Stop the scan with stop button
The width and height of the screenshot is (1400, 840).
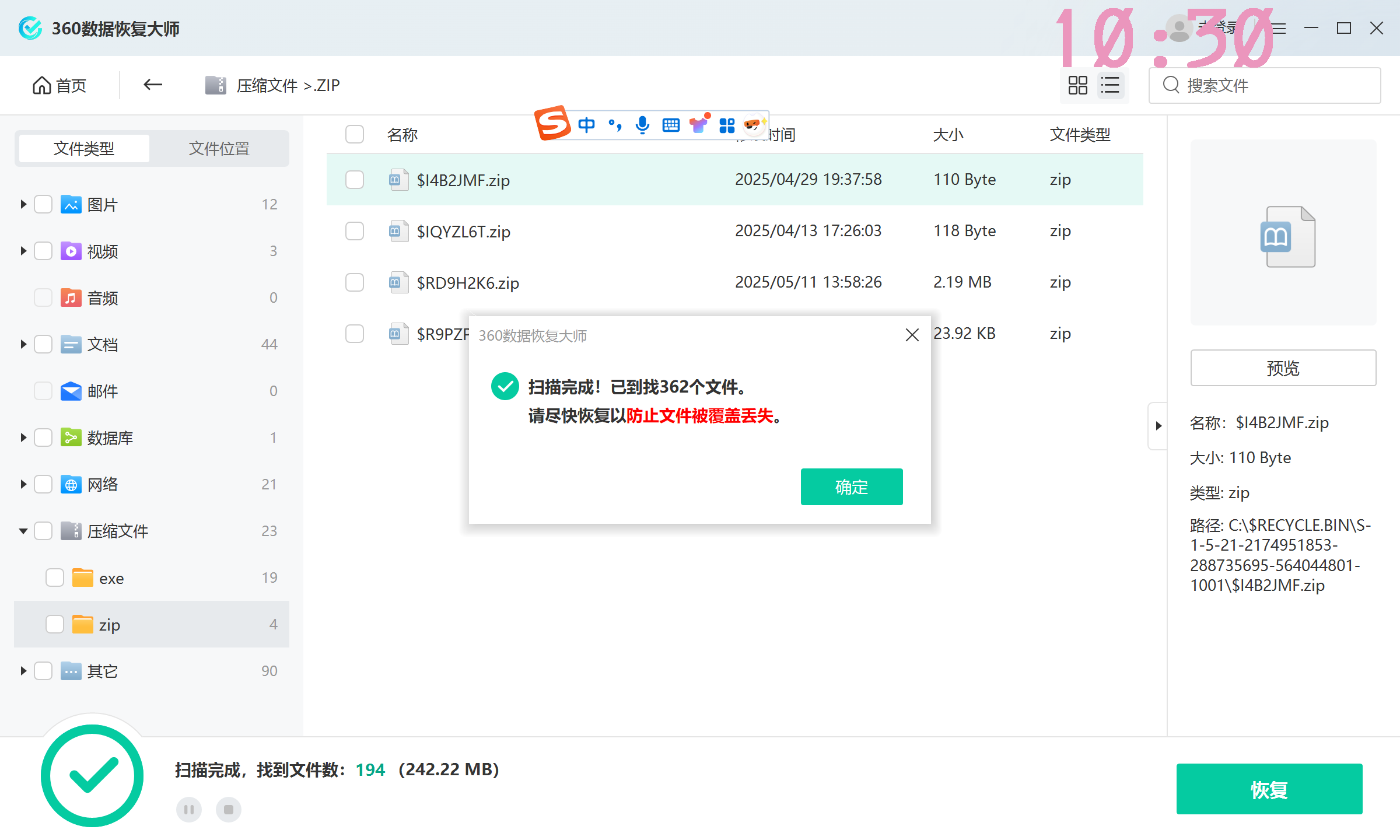coord(228,810)
